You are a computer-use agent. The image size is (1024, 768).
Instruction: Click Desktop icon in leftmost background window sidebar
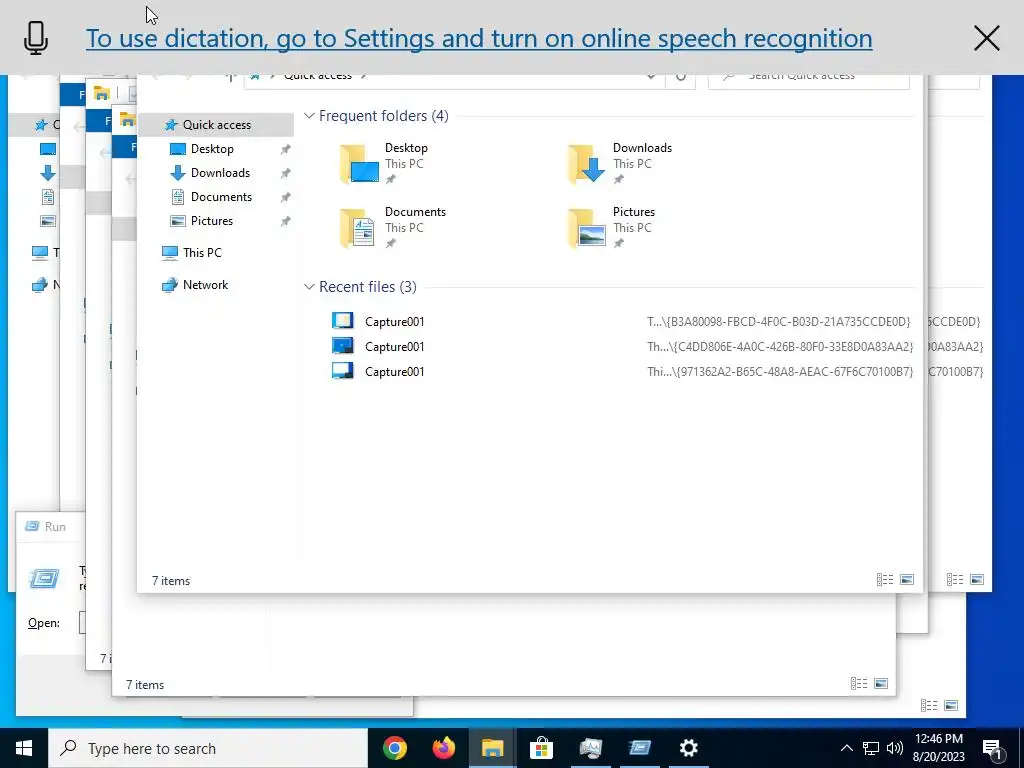(x=48, y=149)
